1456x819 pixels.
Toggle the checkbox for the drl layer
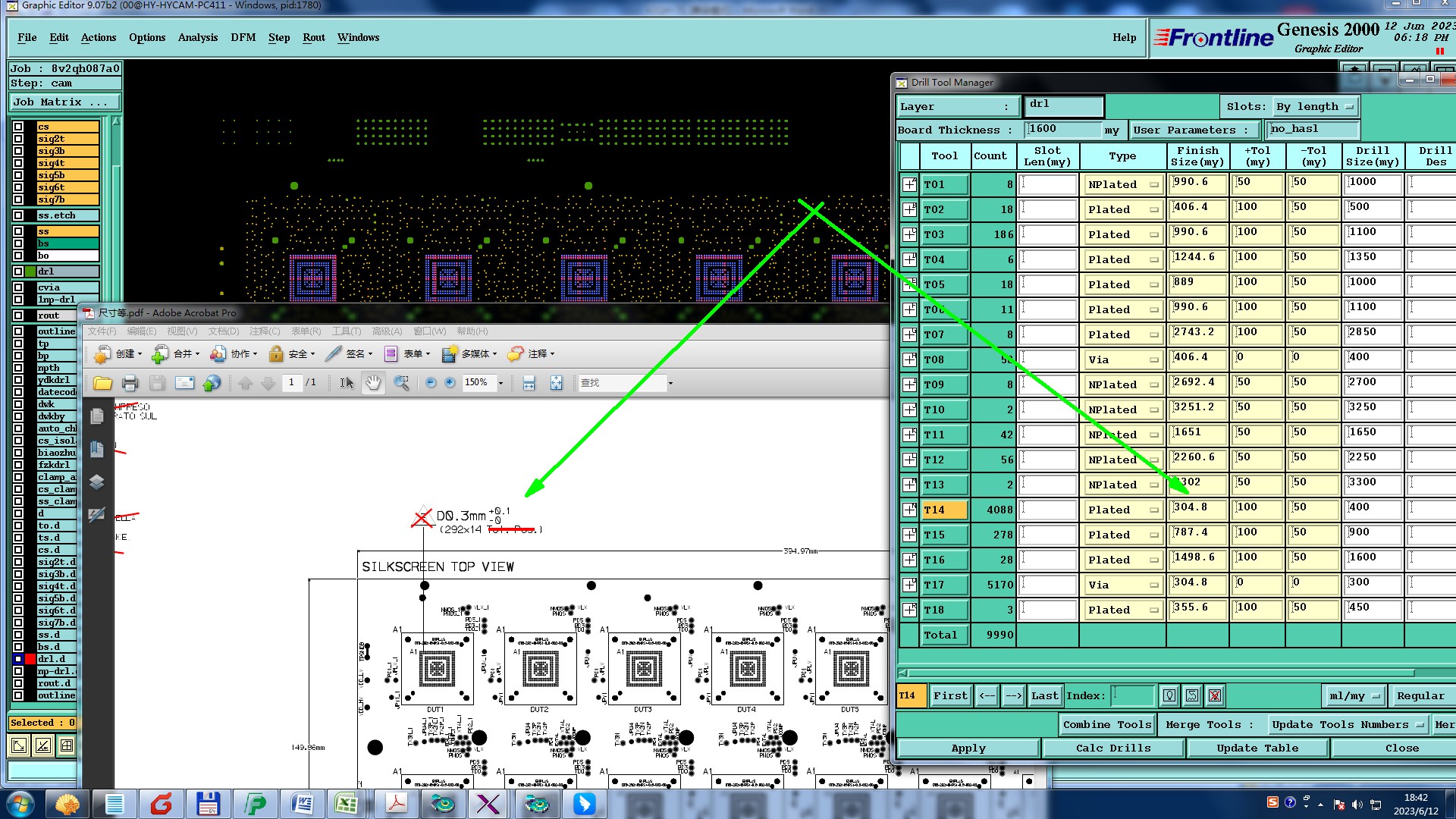point(18,271)
